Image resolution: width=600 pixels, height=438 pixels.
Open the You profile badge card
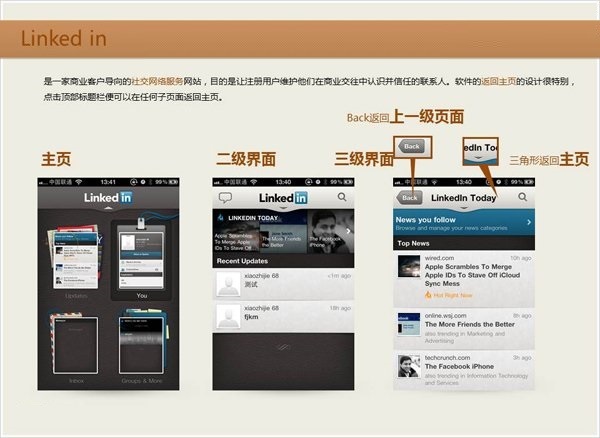141,260
